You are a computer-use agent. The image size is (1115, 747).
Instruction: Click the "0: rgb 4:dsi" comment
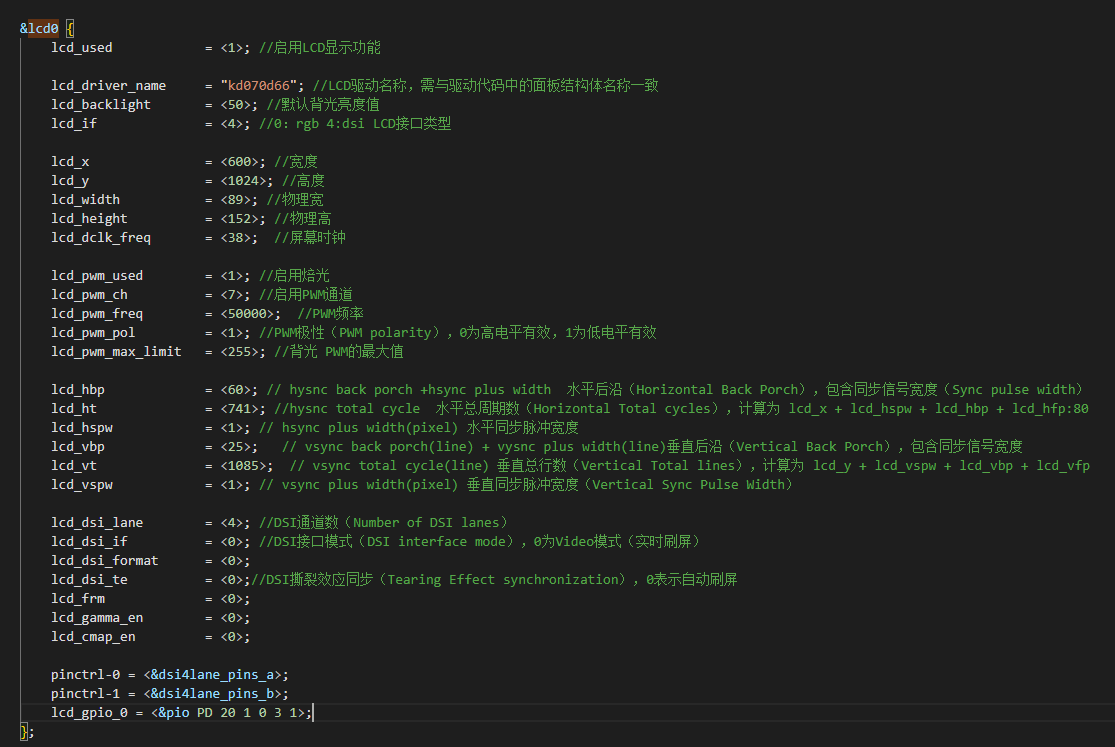319,124
